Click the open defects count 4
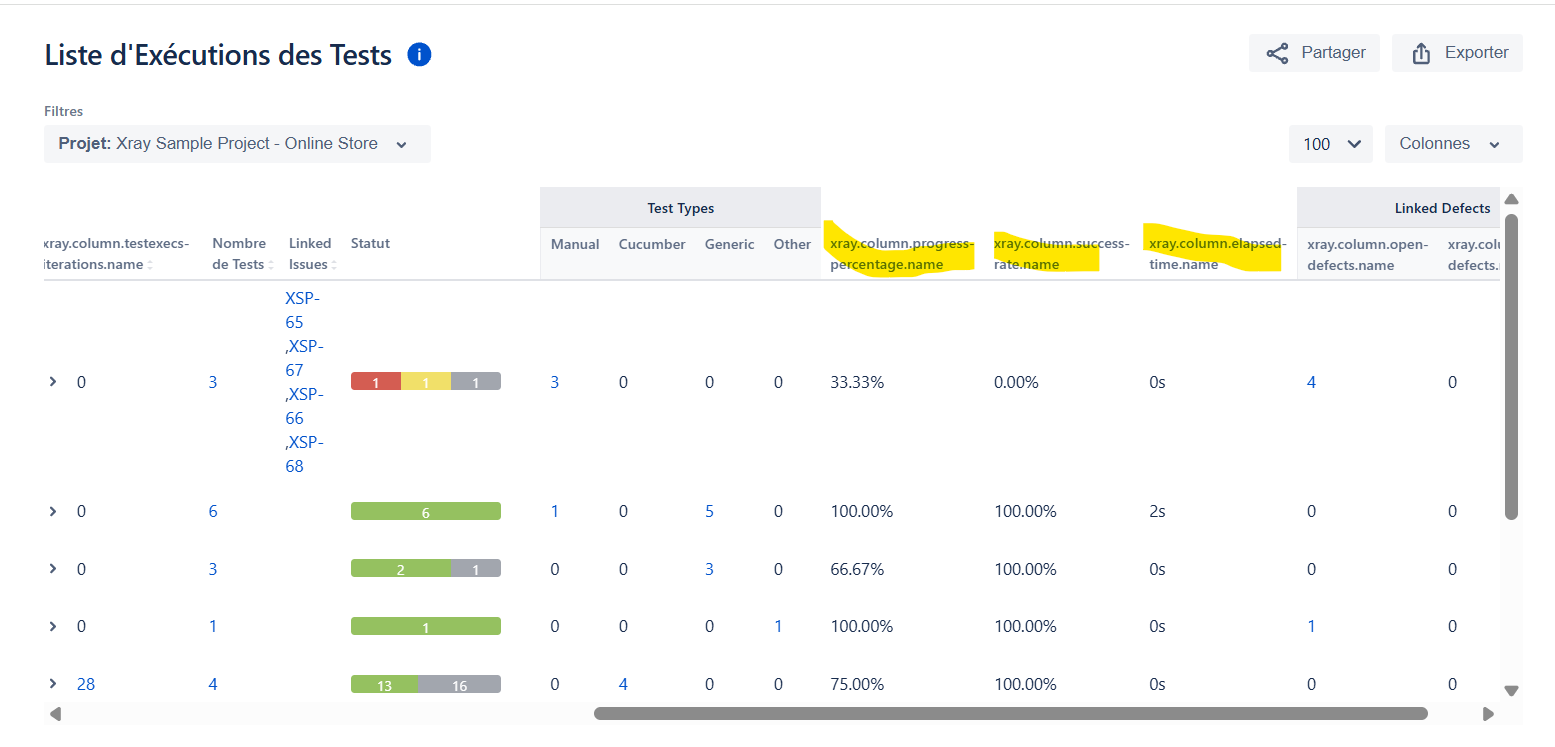Screen dimensions: 1555x747 (x=1311, y=382)
